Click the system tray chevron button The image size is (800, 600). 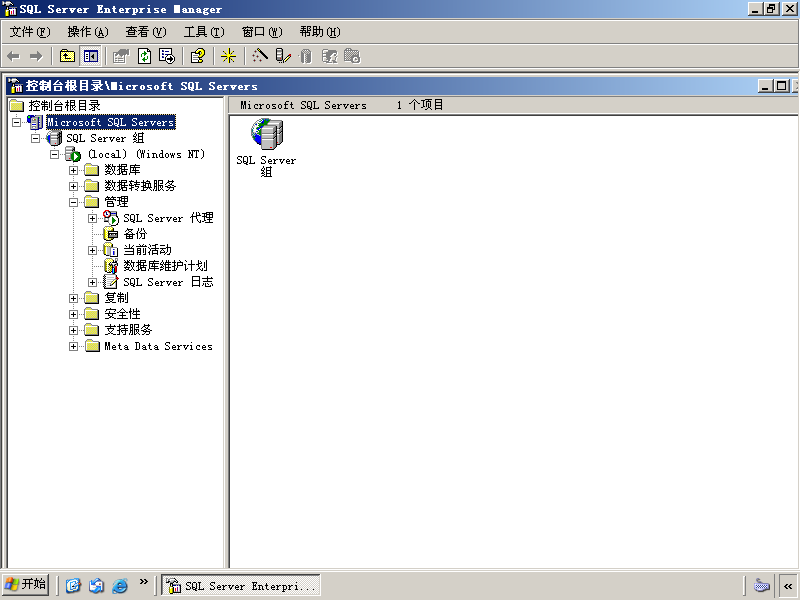pos(788,586)
